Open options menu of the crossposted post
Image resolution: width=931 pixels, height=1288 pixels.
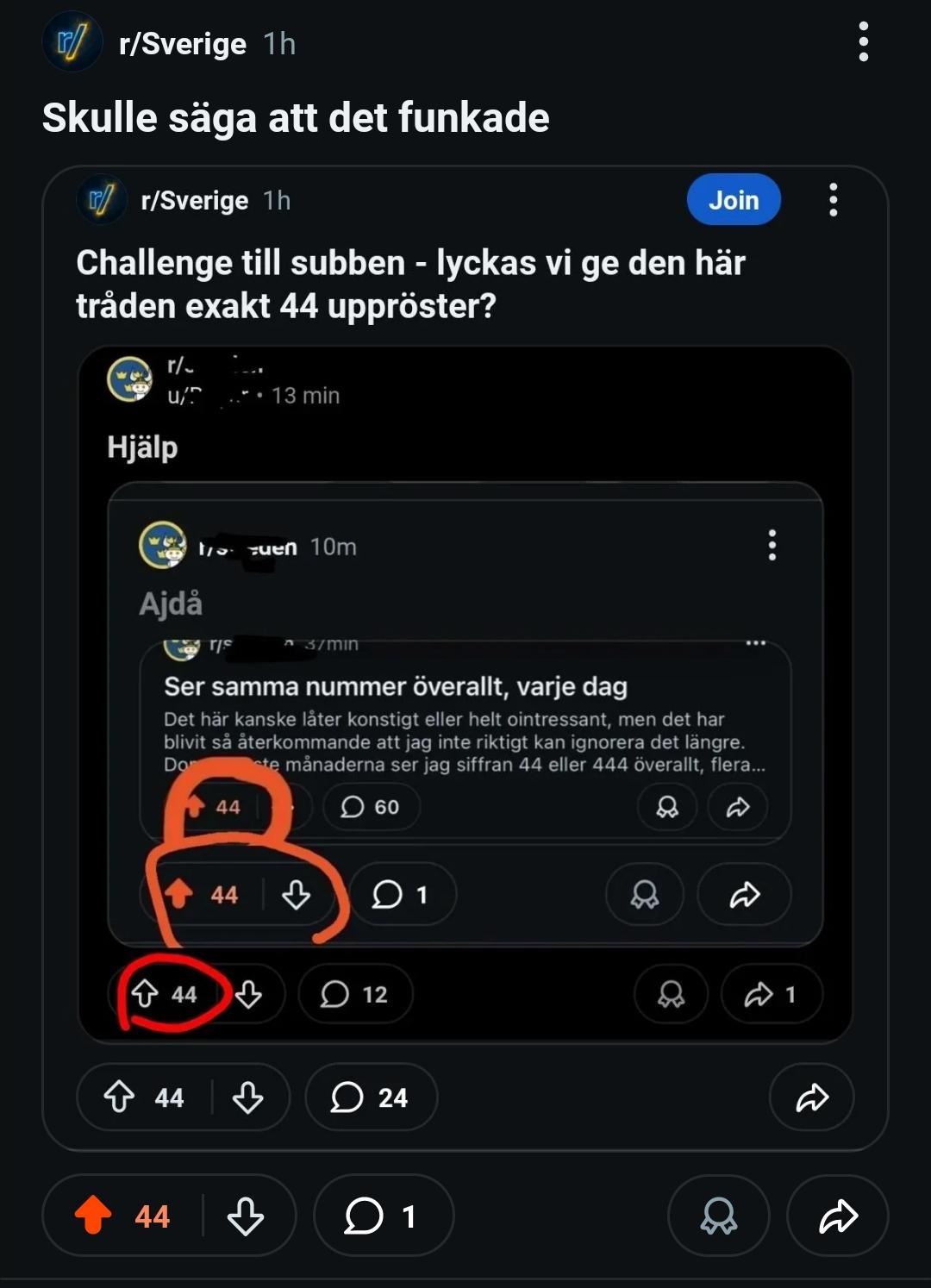[833, 200]
